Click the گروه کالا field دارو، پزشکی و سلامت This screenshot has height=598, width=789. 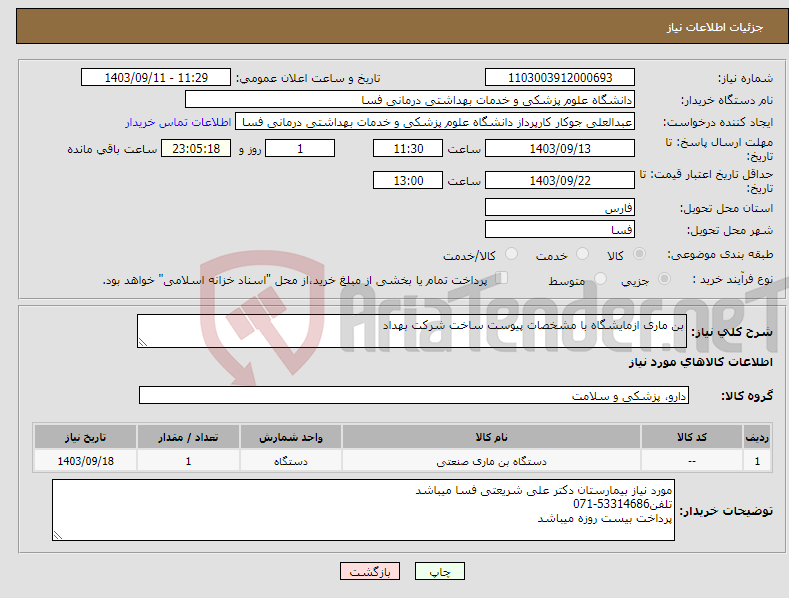point(414,396)
